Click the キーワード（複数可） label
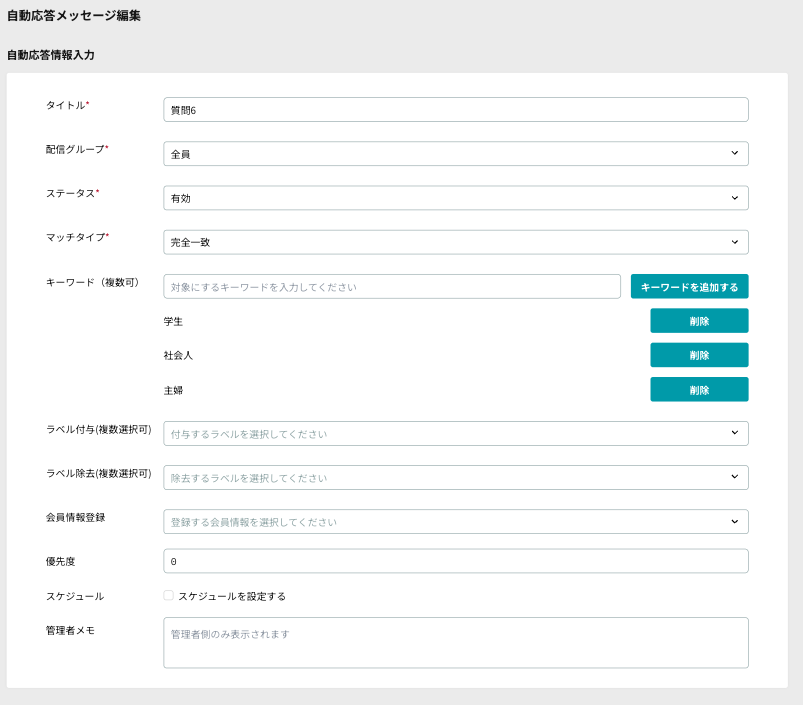This screenshot has width=803, height=705. pos(93,282)
